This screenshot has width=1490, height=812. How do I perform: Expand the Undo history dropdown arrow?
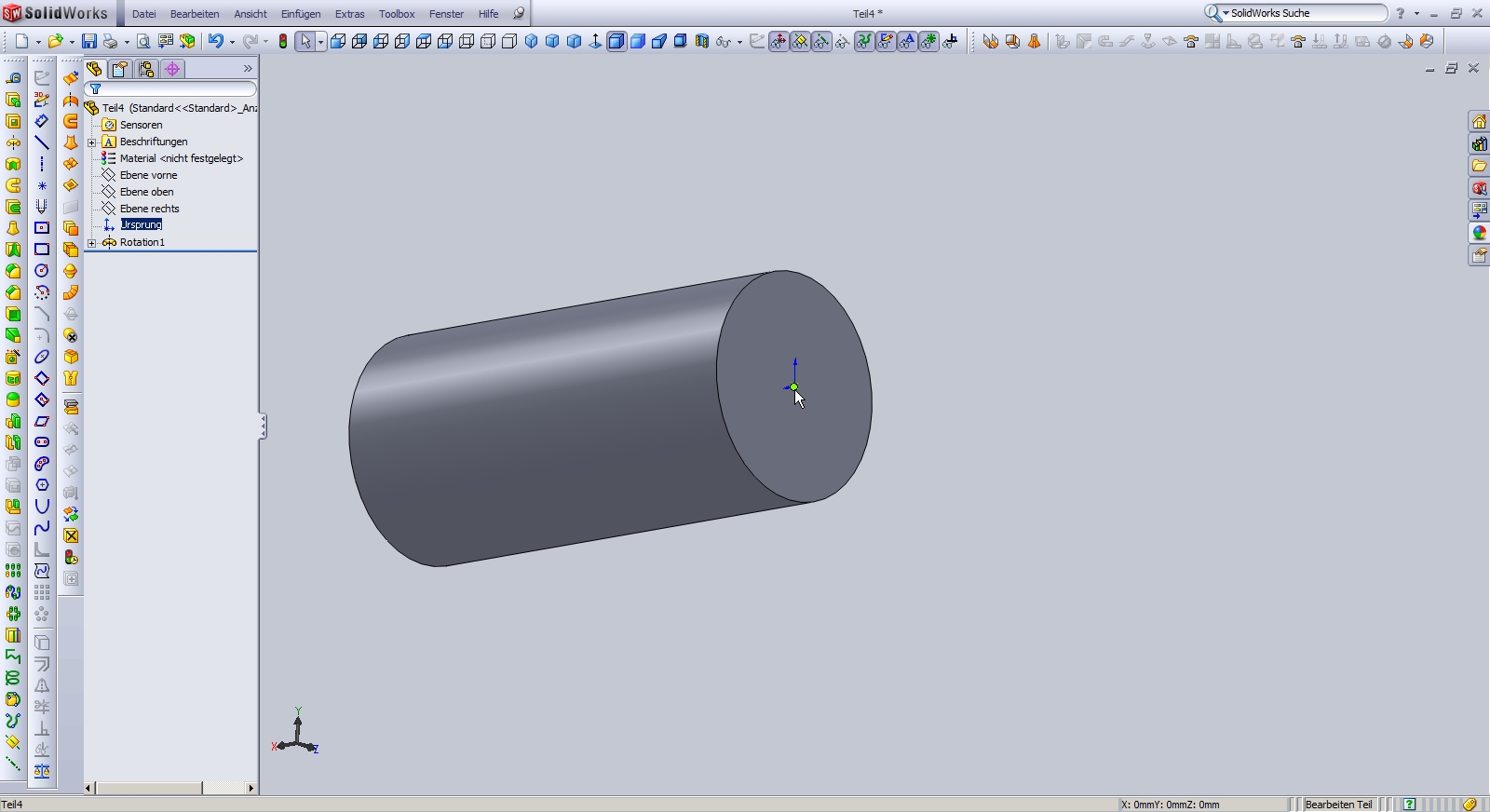(x=232, y=42)
